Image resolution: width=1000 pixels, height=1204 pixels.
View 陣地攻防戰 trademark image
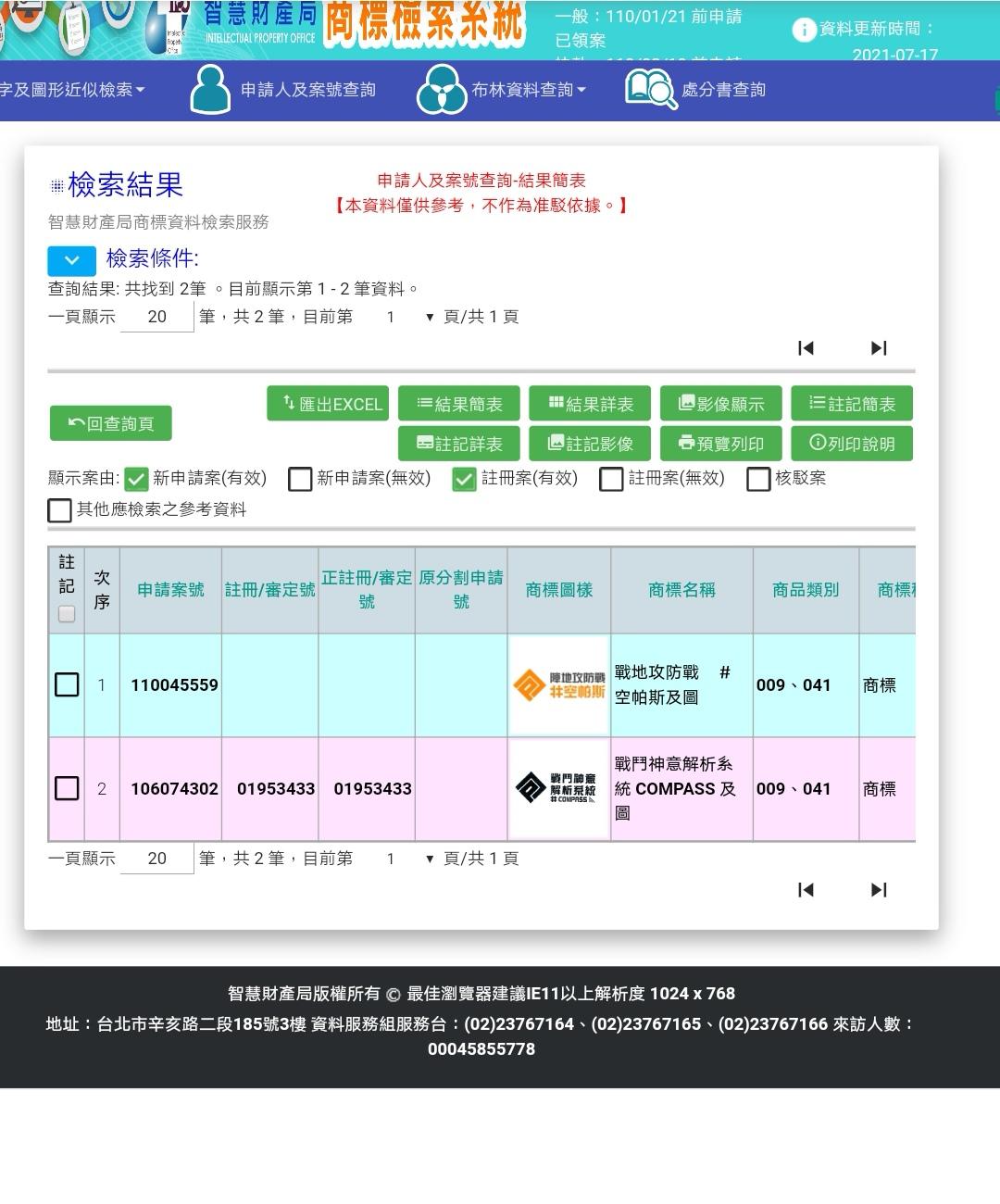point(559,685)
